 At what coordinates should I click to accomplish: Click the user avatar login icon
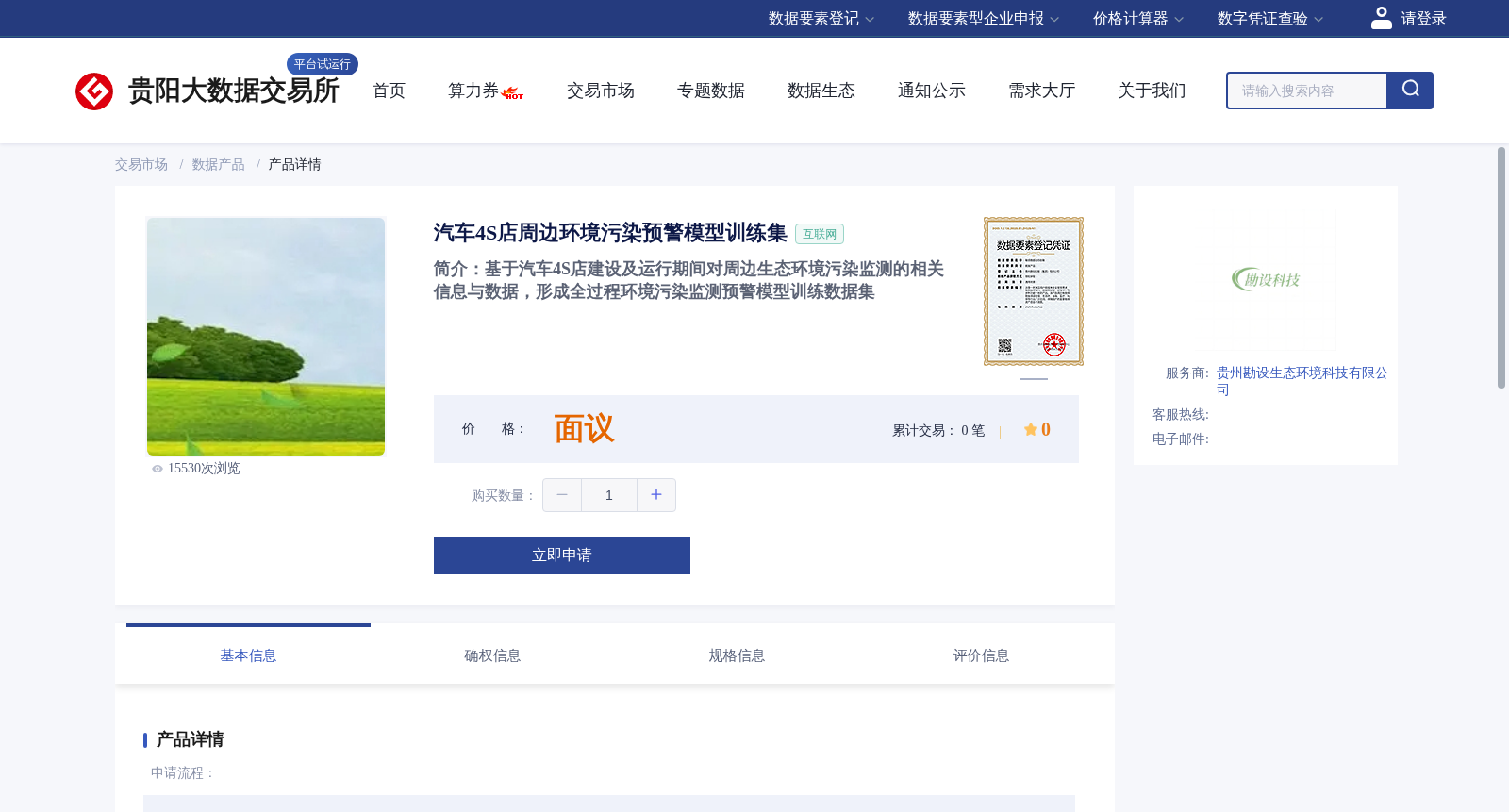[1381, 18]
